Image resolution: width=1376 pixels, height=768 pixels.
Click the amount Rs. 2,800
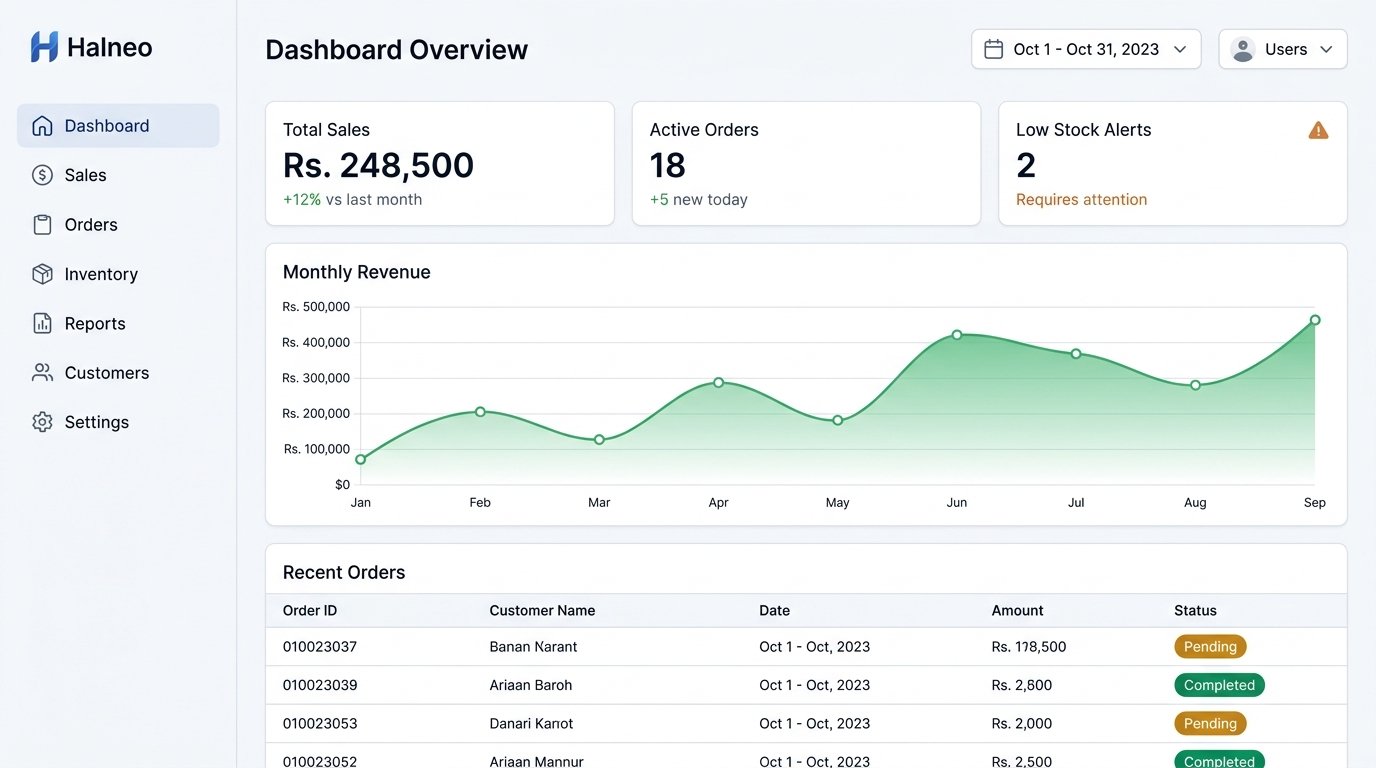tap(1022, 685)
